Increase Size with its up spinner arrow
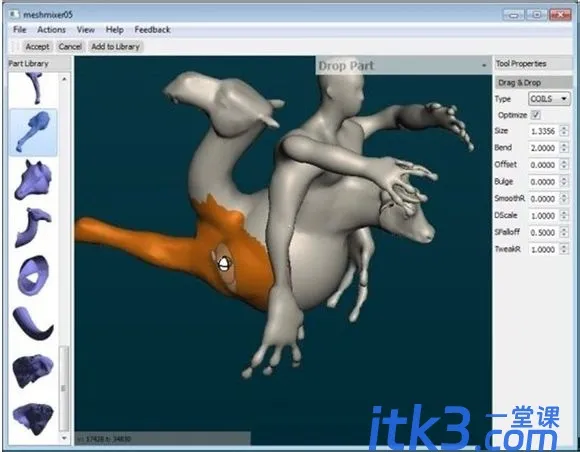Image resolution: width=580 pixels, height=452 pixels. coord(564,128)
